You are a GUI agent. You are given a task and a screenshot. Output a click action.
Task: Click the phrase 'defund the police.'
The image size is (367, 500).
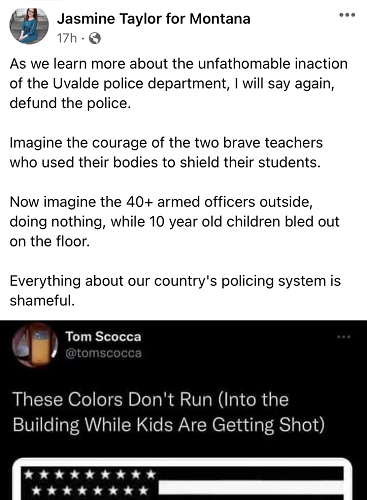70,103
